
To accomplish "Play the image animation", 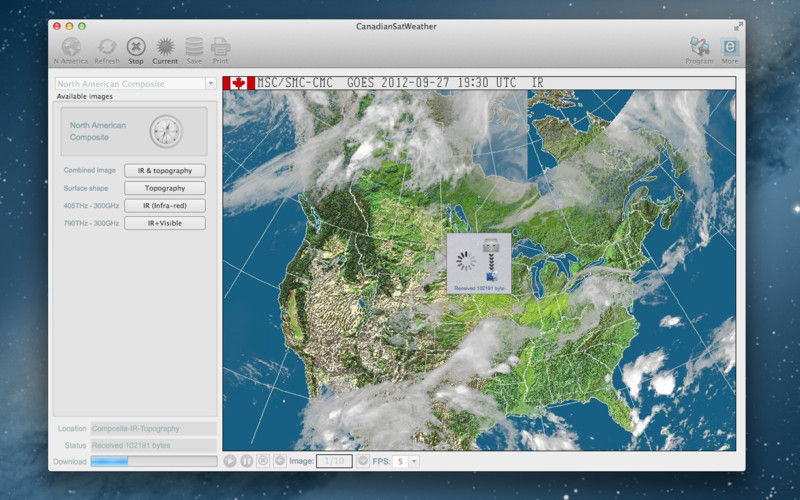I will [x=230, y=461].
